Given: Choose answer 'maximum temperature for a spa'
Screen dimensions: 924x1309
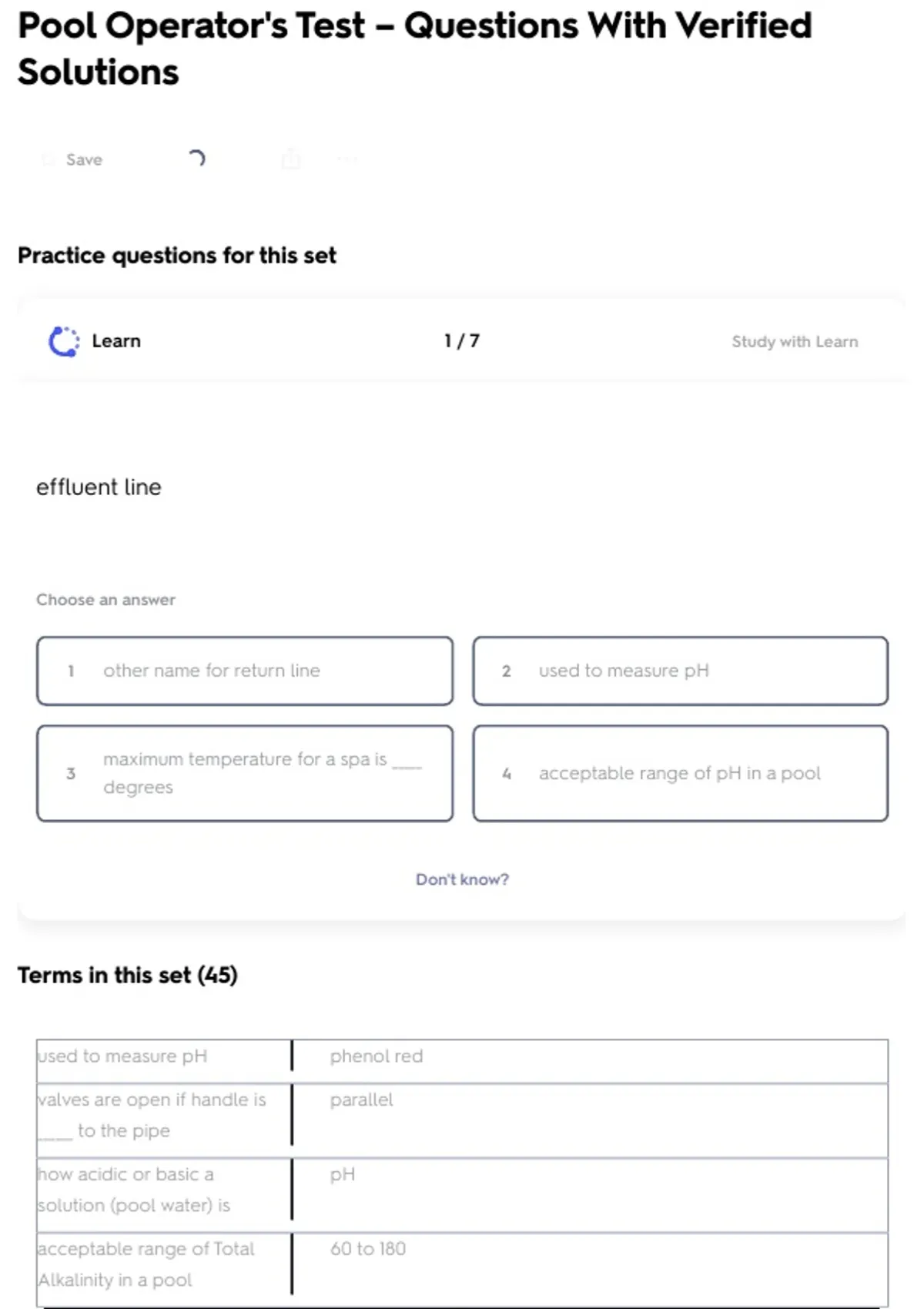Looking at the screenshot, I should point(245,773).
